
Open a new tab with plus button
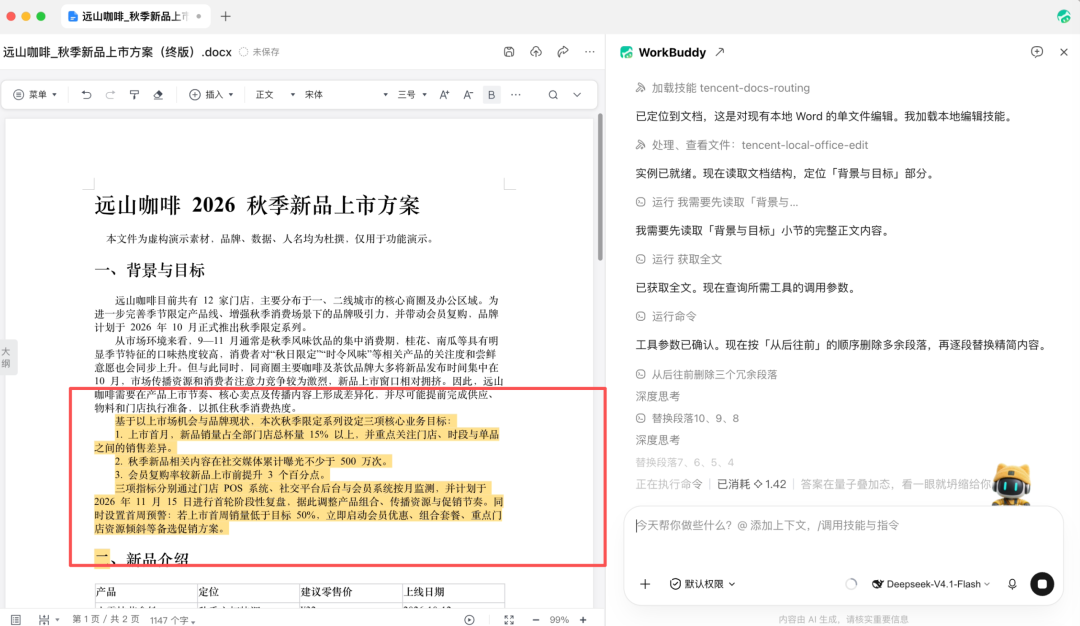[x=225, y=16]
